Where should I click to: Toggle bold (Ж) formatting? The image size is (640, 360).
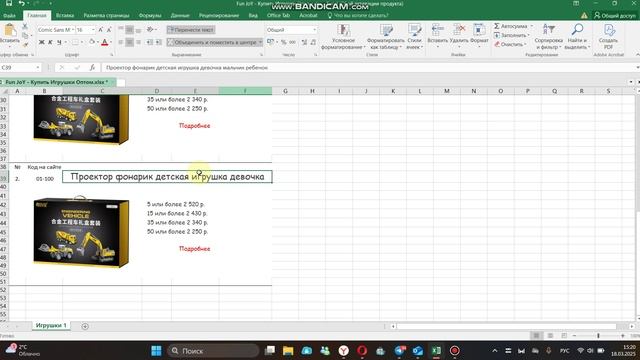(x=41, y=42)
